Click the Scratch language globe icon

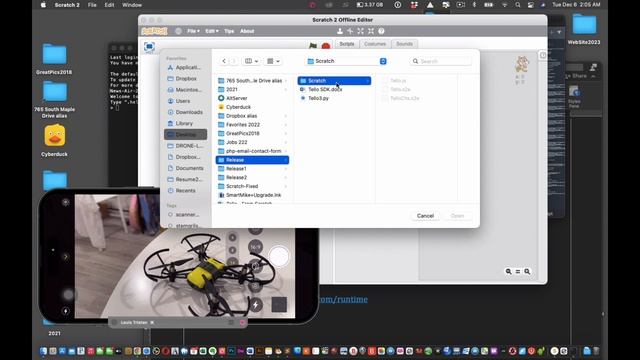point(178,31)
